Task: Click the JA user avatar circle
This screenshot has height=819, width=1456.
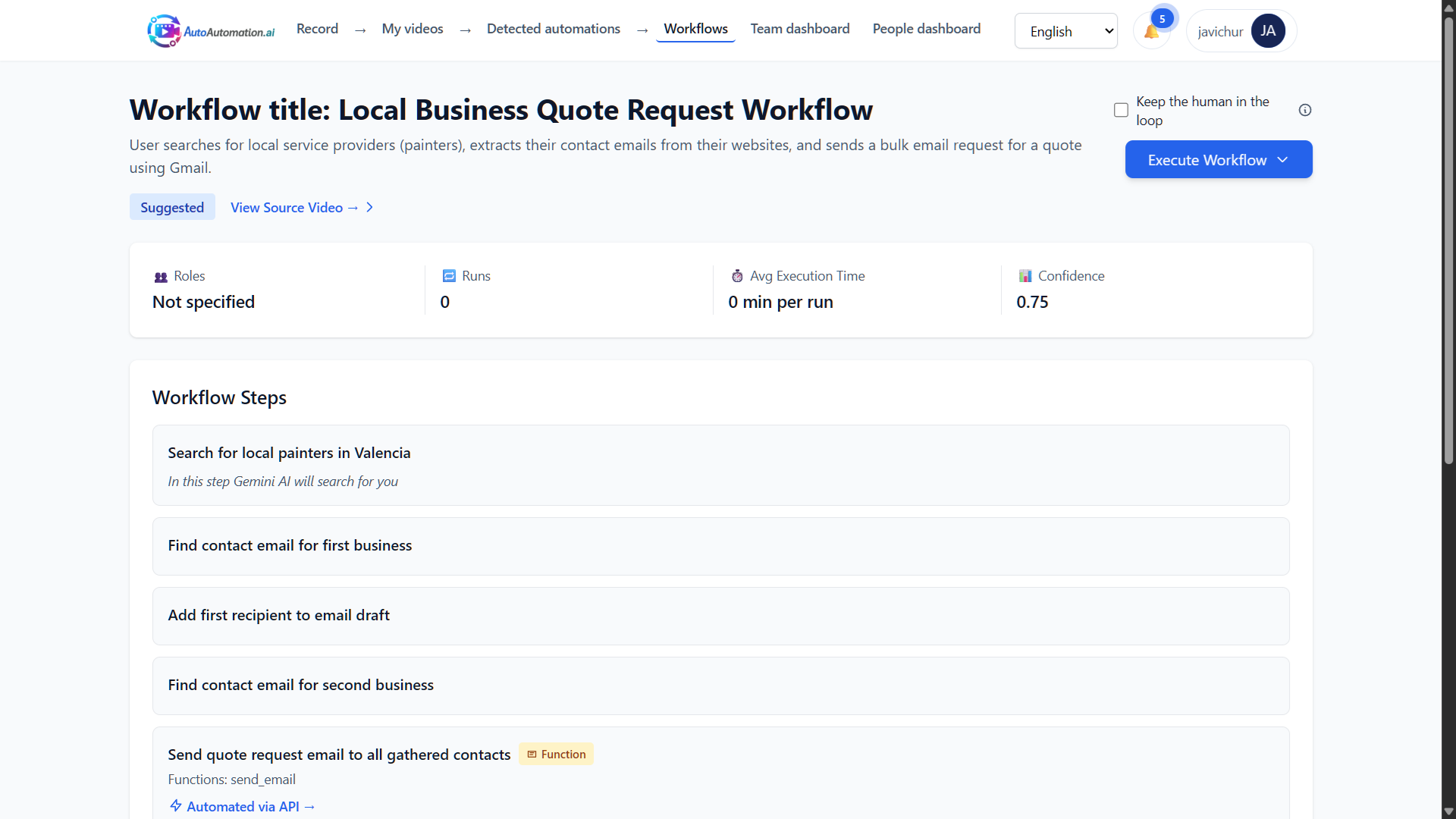Action: pyautogui.click(x=1268, y=31)
